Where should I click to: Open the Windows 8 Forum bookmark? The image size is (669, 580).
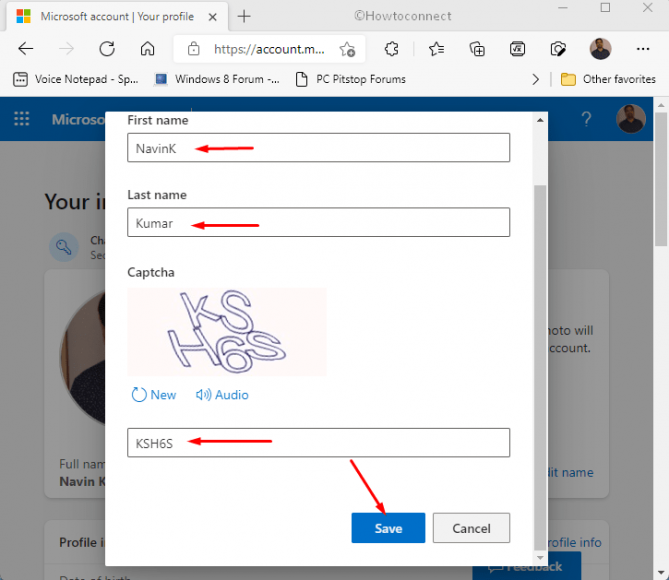click(217, 79)
